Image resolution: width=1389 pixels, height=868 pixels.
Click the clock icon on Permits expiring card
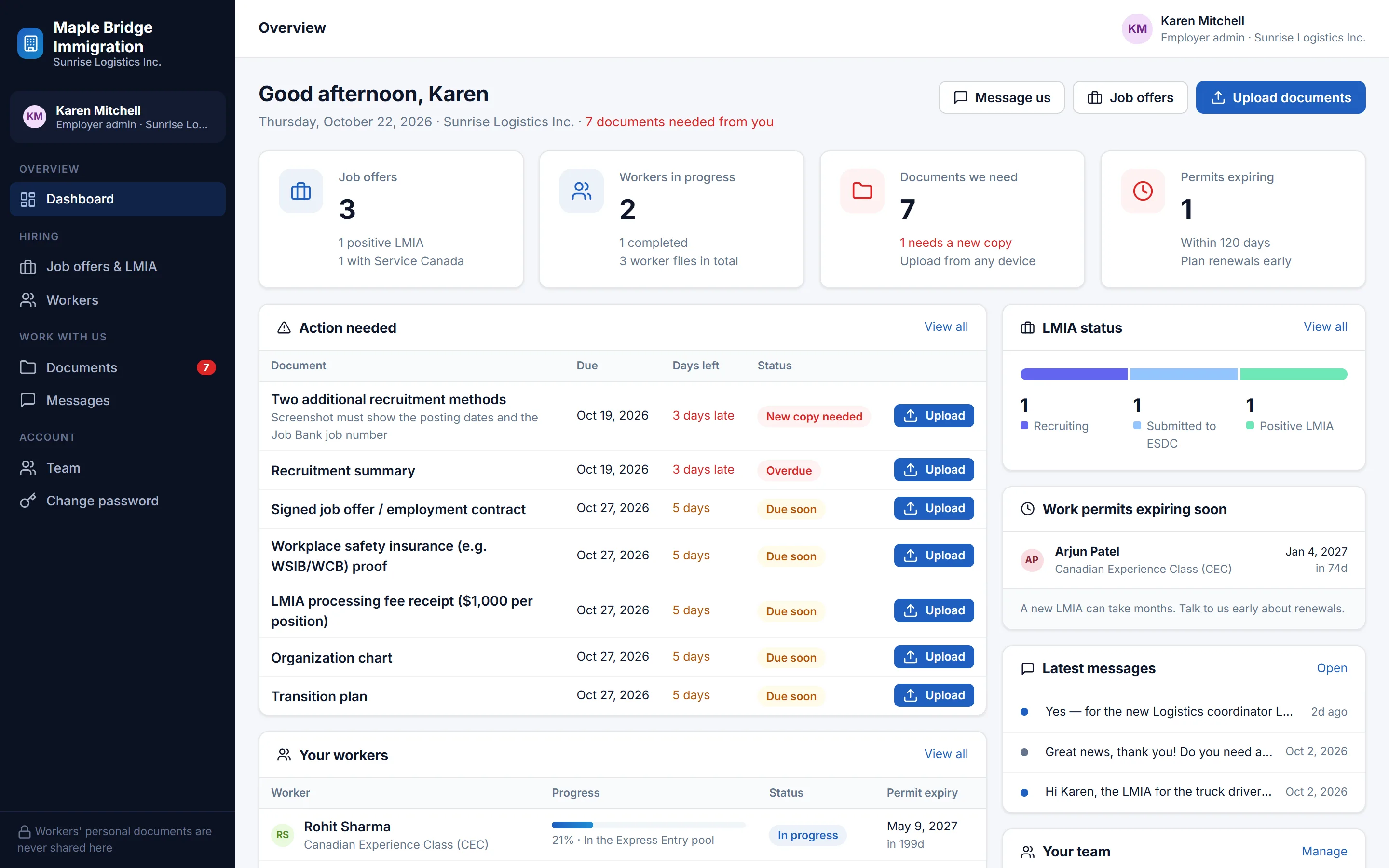1143,191
